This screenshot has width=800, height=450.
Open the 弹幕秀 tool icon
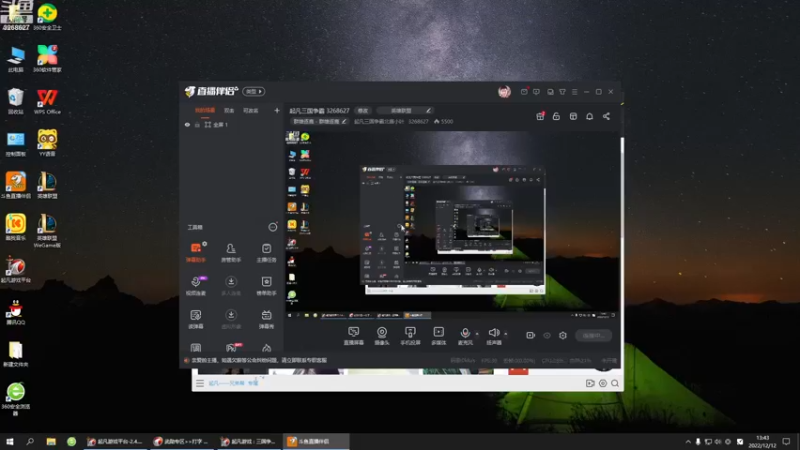(266, 319)
